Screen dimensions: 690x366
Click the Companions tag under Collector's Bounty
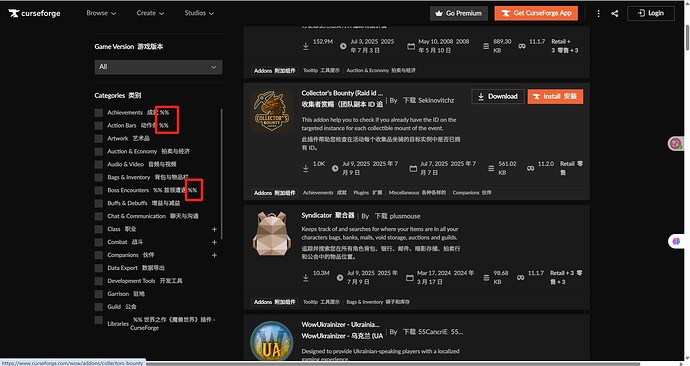[x=472, y=193]
